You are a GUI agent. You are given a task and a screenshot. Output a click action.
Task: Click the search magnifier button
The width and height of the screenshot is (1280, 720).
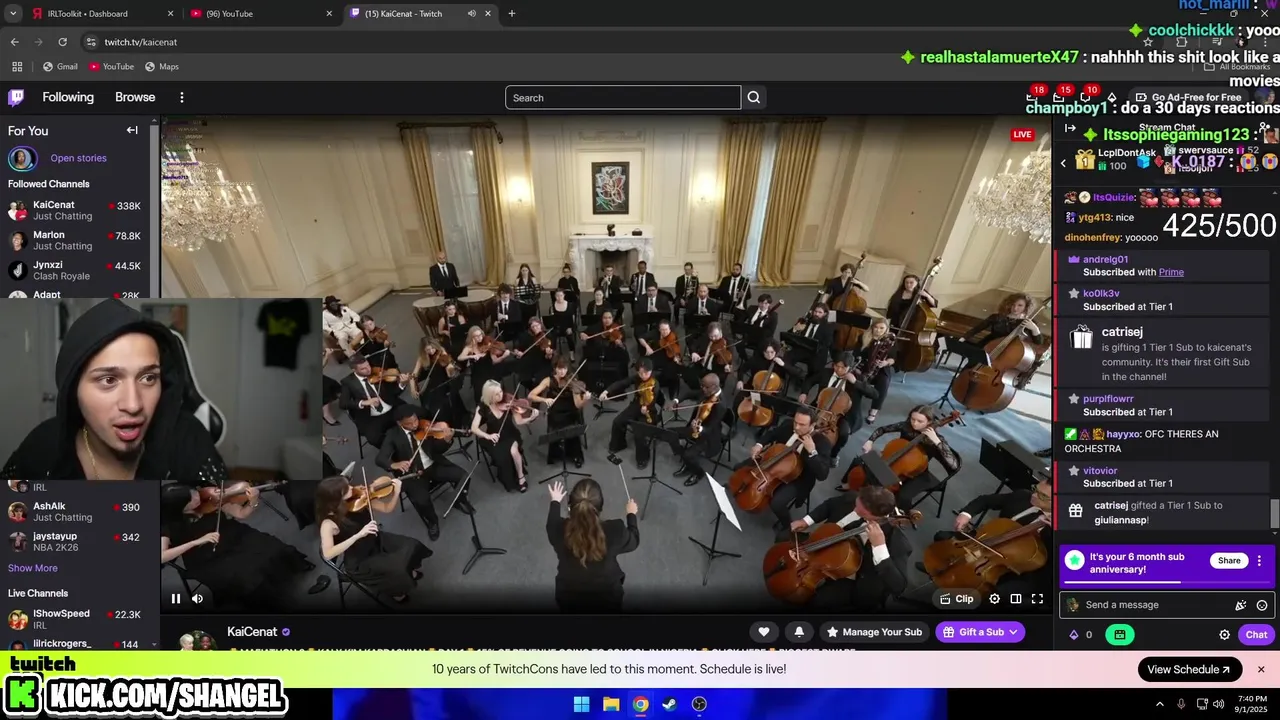(754, 97)
